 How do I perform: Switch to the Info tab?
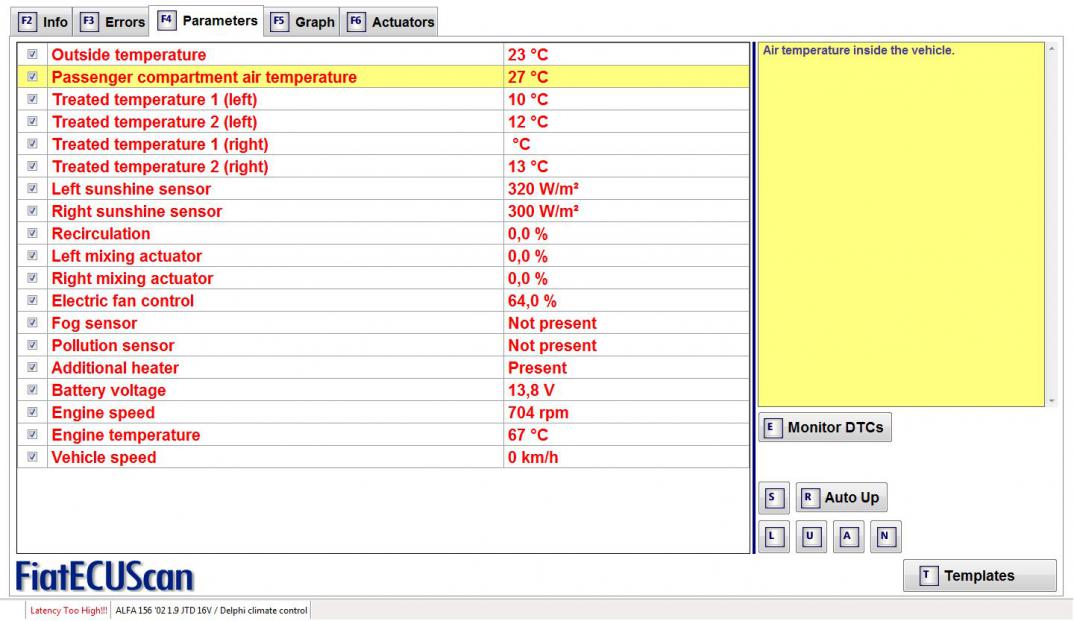44,22
